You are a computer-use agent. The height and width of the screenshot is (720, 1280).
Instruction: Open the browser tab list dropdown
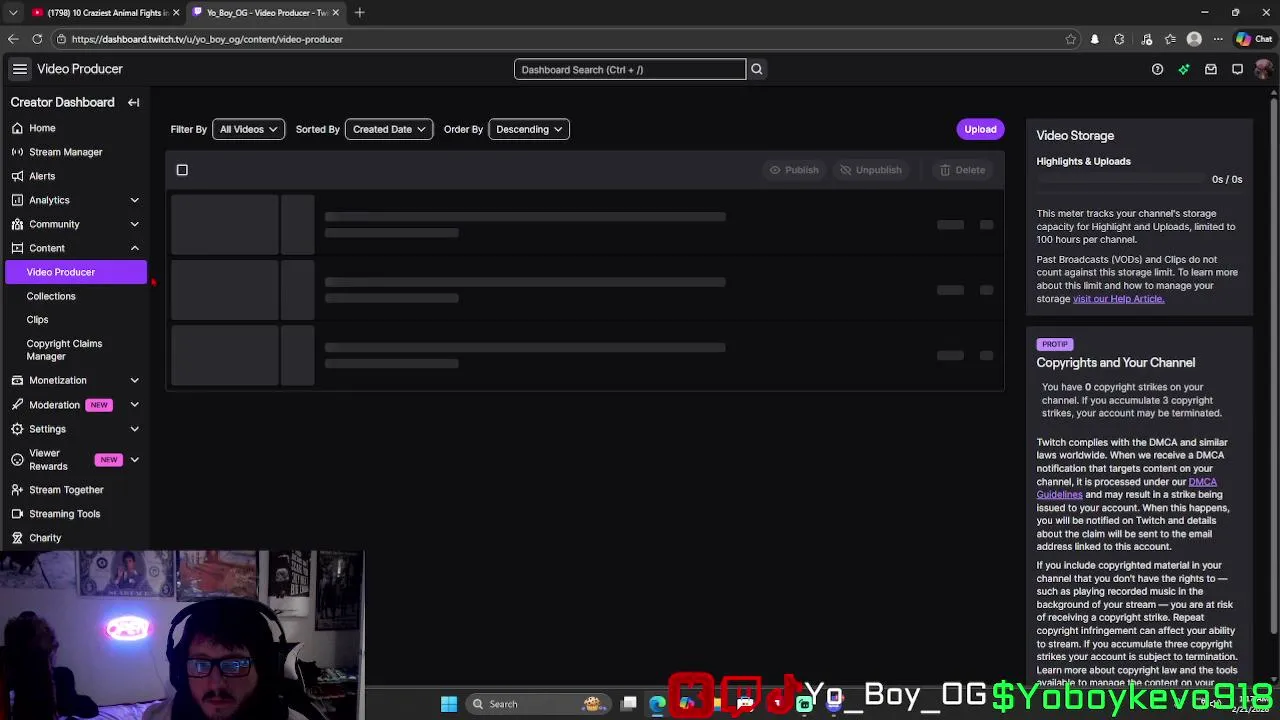13,12
